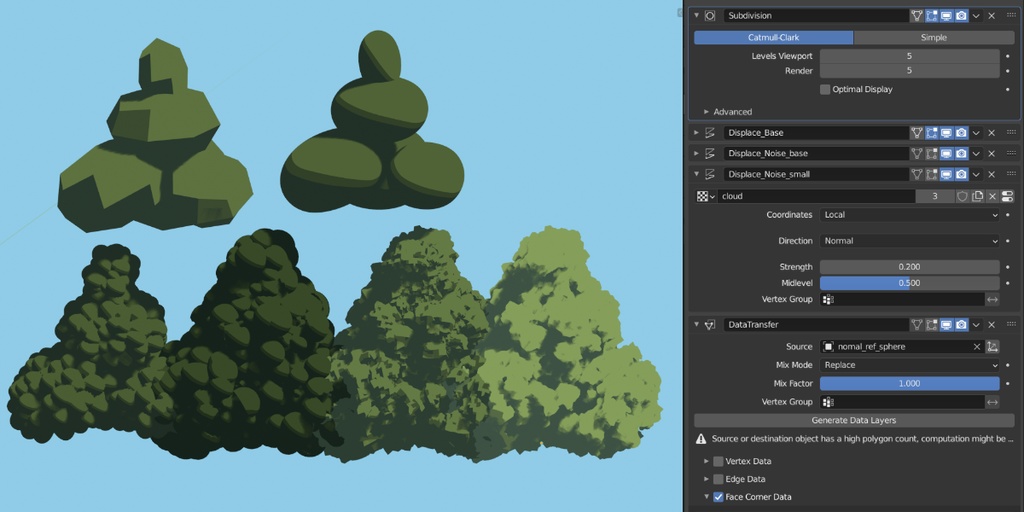This screenshot has height=512, width=1024.
Task: Toggle Object Transform icon beside Source
Action: (x=993, y=347)
